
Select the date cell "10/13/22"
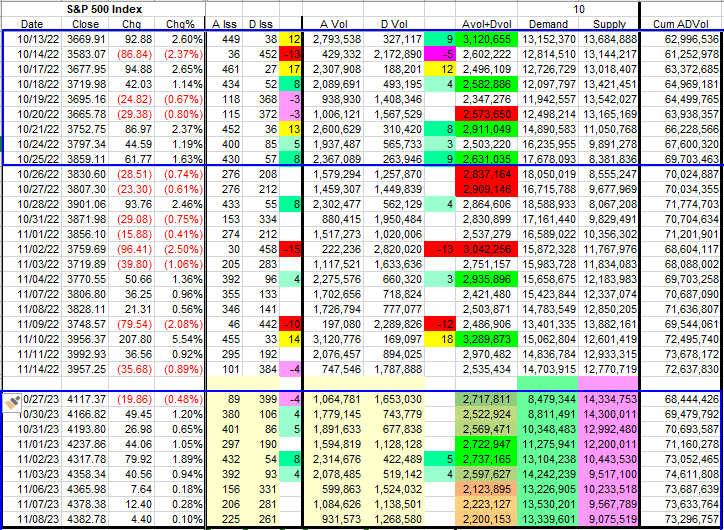coord(32,39)
